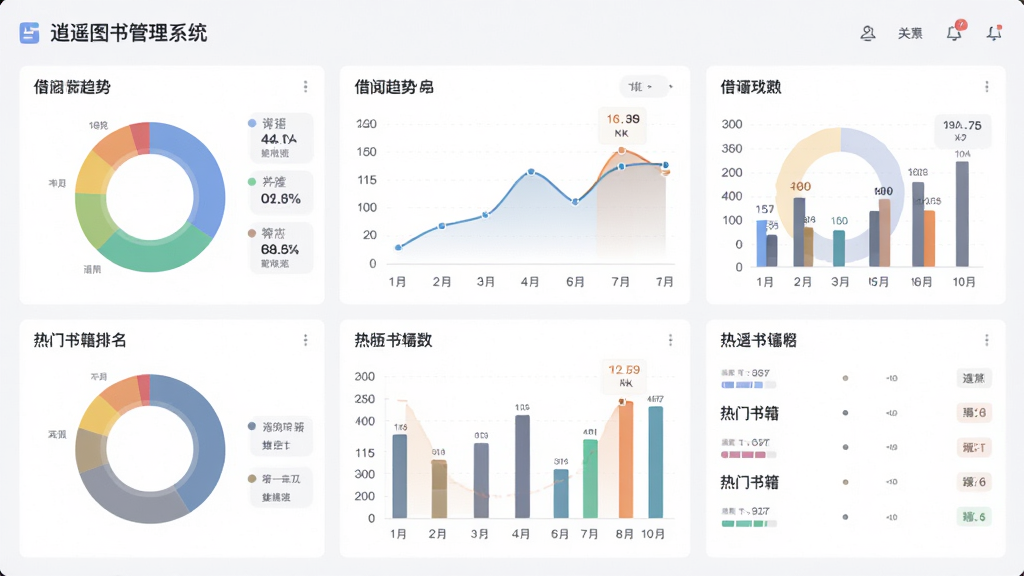Click the 16.39 tooltip on the line chart
The image size is (1024, 576).
622,125
